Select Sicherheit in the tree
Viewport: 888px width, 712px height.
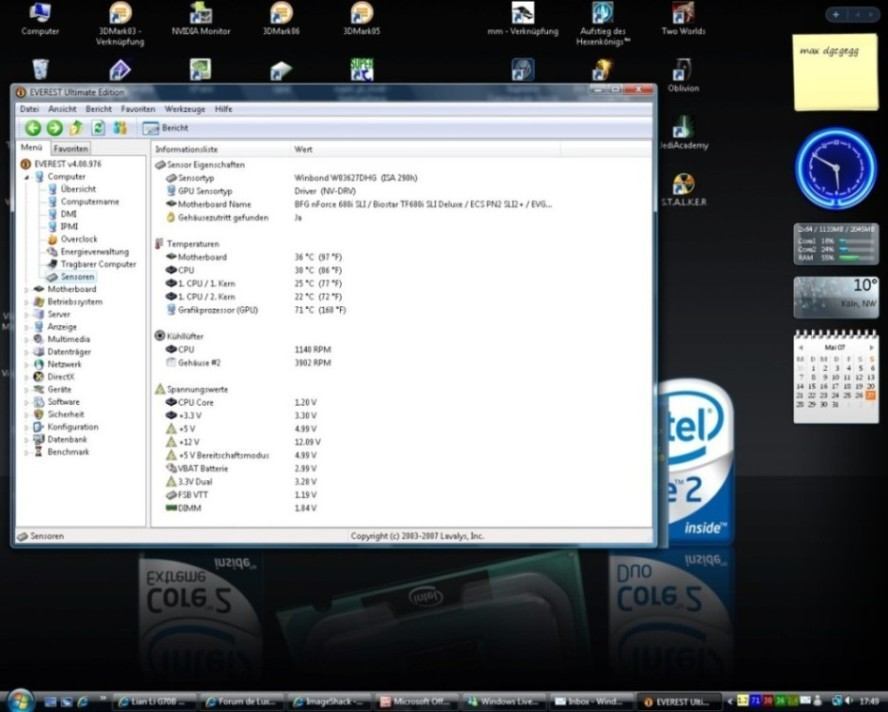66,414
